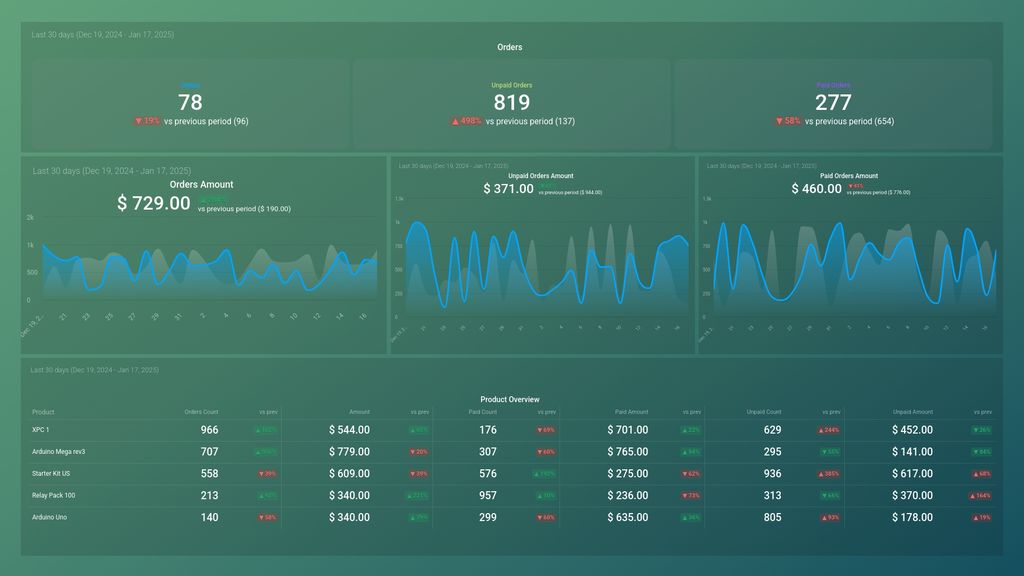
Task: Click the red 164% badge in Relay Pack row
Action: pos(980,496)
